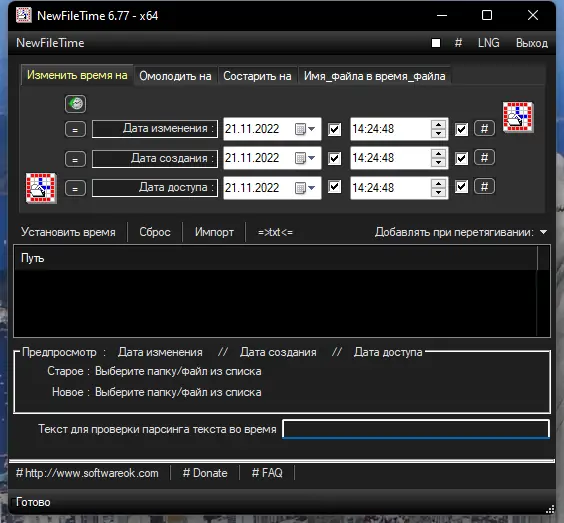564x523 pixels.
Task: Toggle time checkbox for Дата изменения
Action: [461, 129]
